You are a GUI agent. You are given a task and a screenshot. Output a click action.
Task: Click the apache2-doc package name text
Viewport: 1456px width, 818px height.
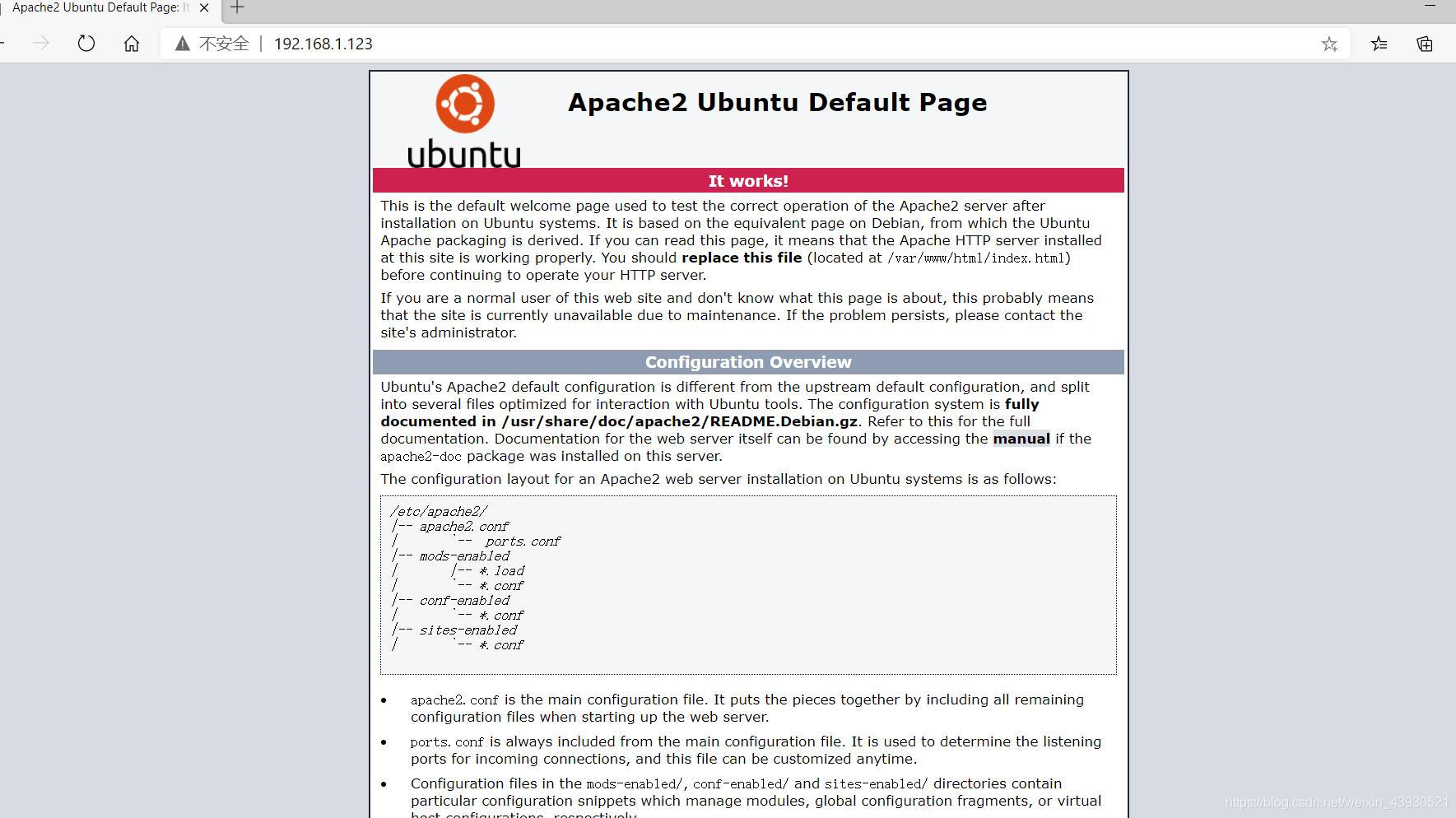(x=421, y=457)
